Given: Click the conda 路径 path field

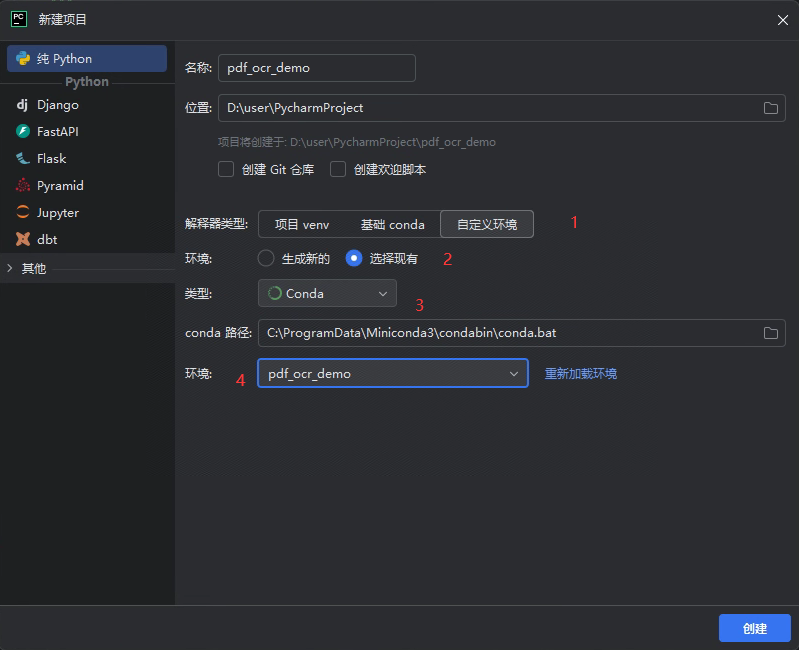Looking at the screenshot, I should pyautogui.click(x=522, y=333).
